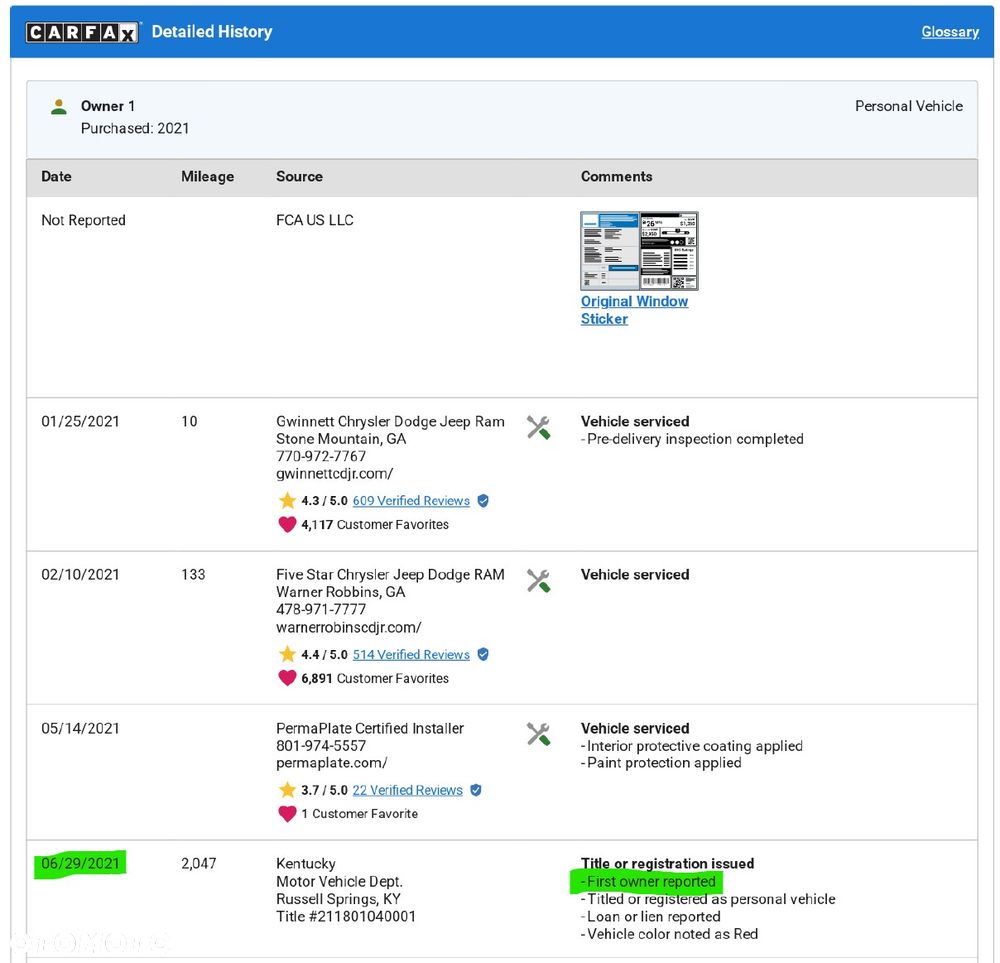Click the service wrench icon for Gwinnett Chrysler

(x=538, y=427)
